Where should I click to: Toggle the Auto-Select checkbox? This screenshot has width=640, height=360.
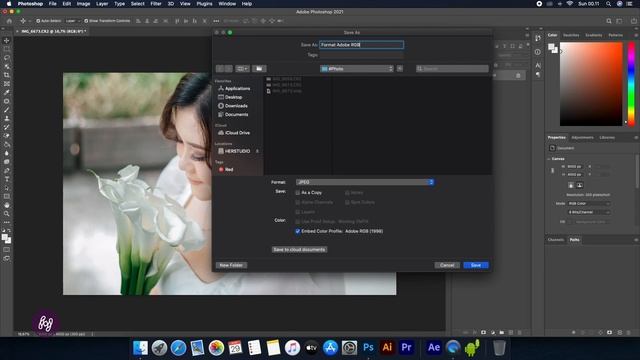(x=38, y=21)
